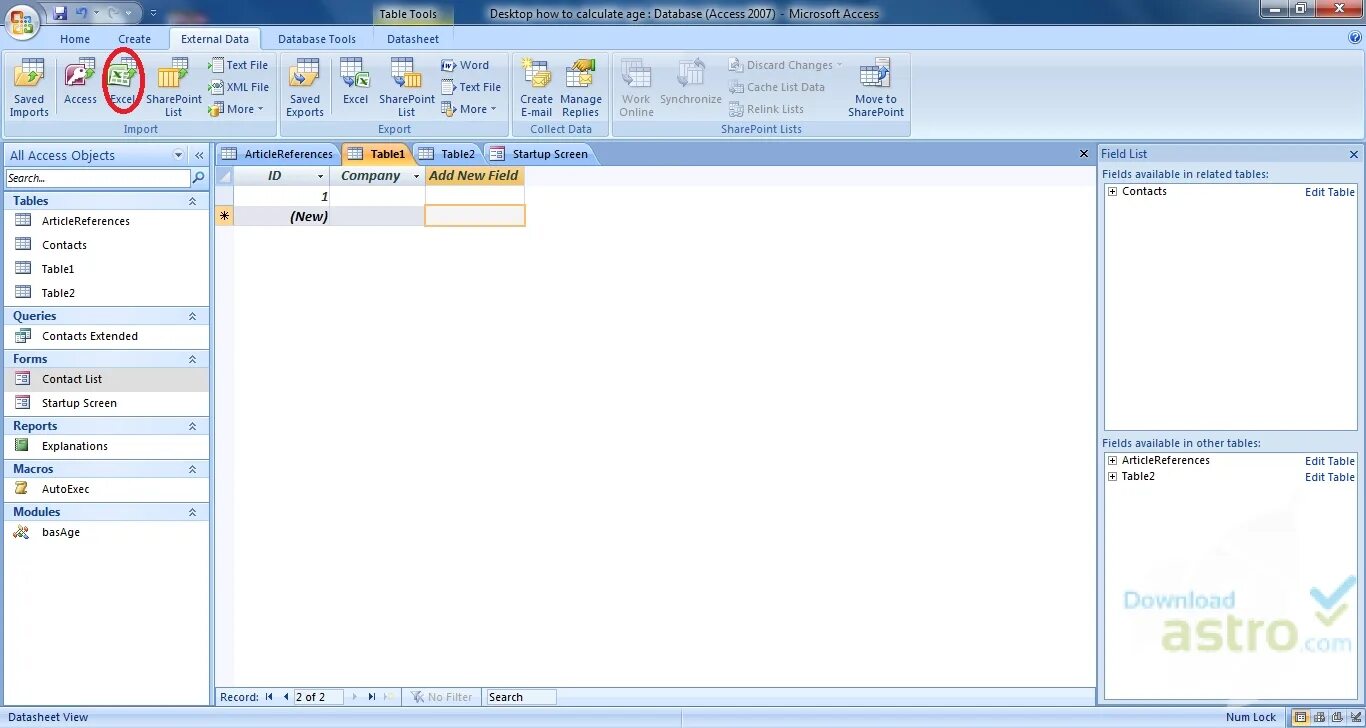Export to SharePoint List in the Export group
Screen dimensions: 1366x728
pyautogui.click(x=406, y=87)
